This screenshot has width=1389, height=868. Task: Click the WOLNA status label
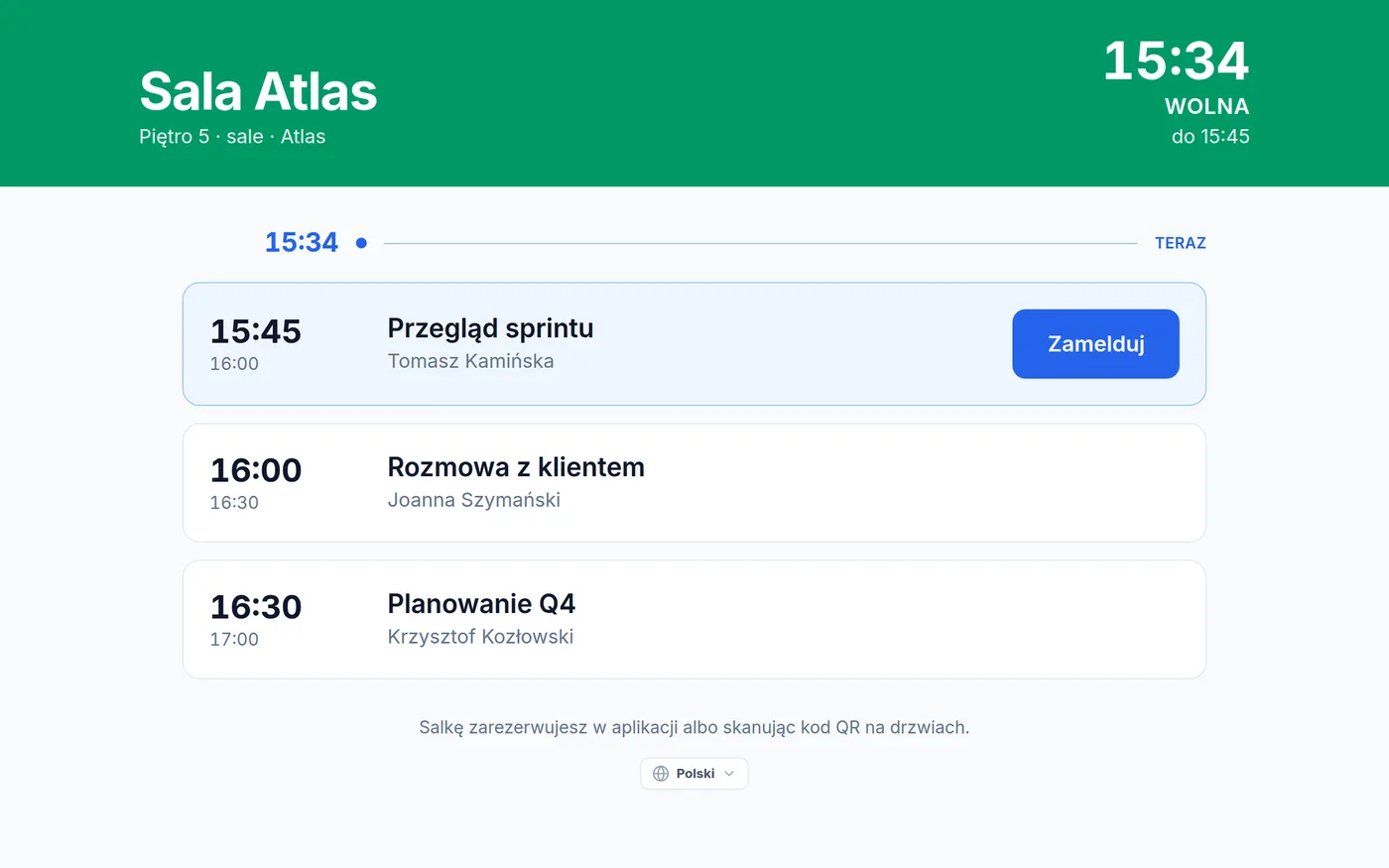pyautogui.click(x=1206, y=106)
